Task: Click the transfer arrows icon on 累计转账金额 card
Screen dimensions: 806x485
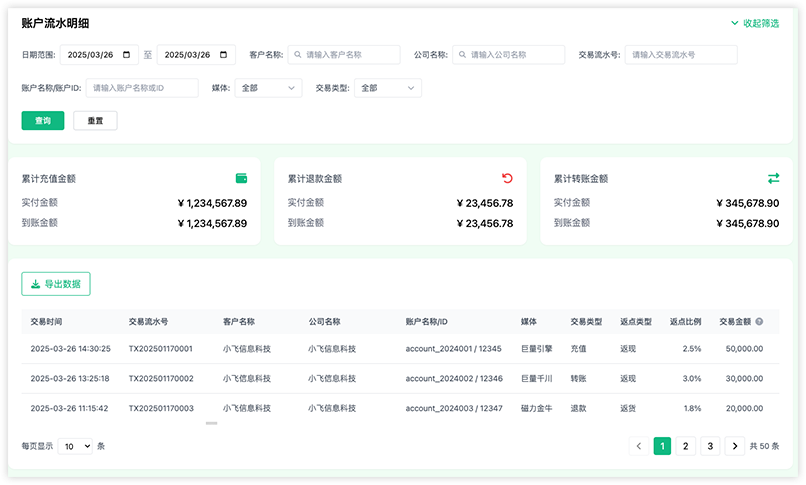Action: pos(773,178)
